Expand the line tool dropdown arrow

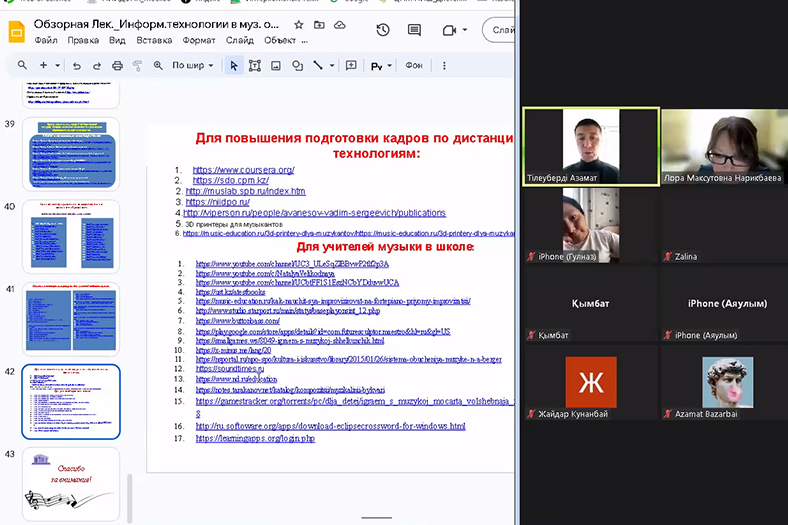(x=333, y=65)
